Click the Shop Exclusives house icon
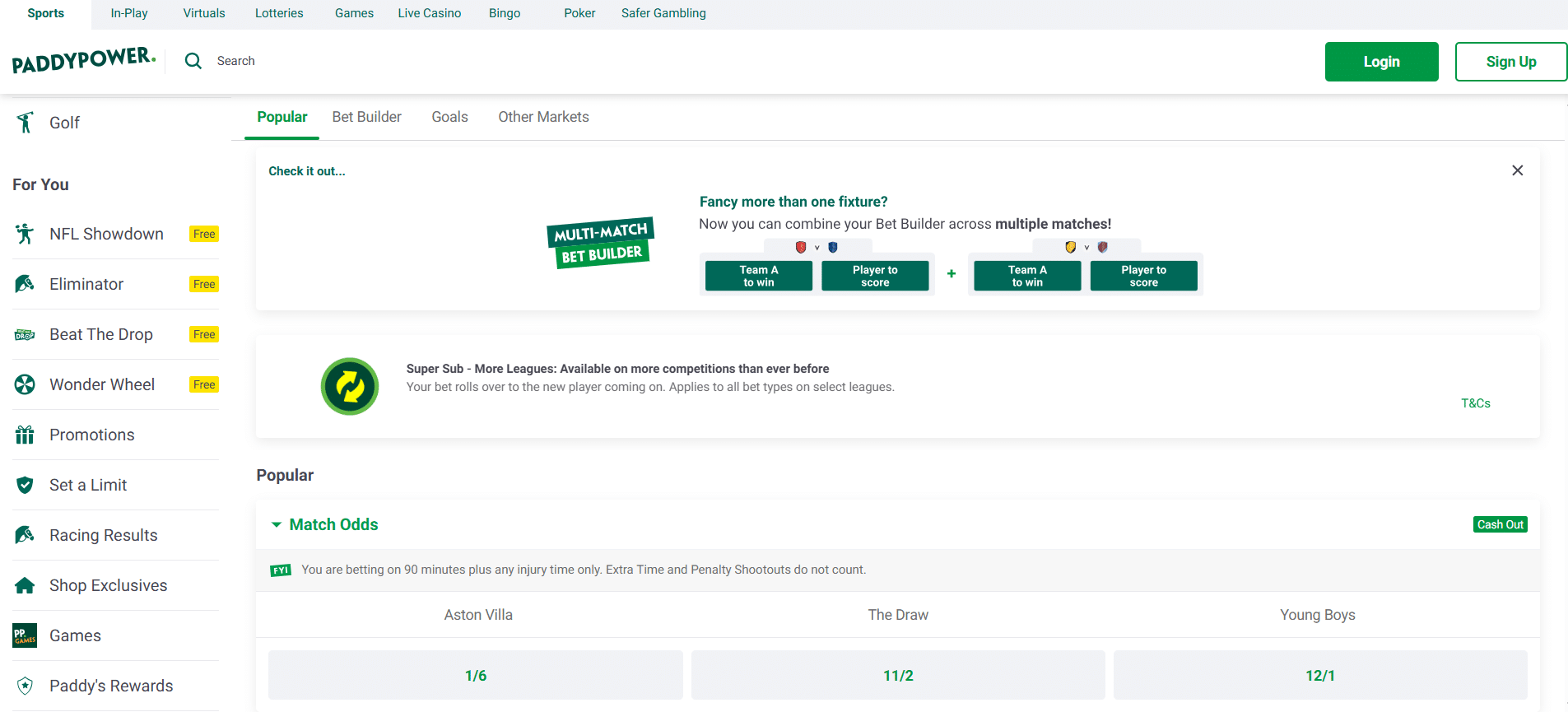1568x712 pixels. tap(25, 585)
